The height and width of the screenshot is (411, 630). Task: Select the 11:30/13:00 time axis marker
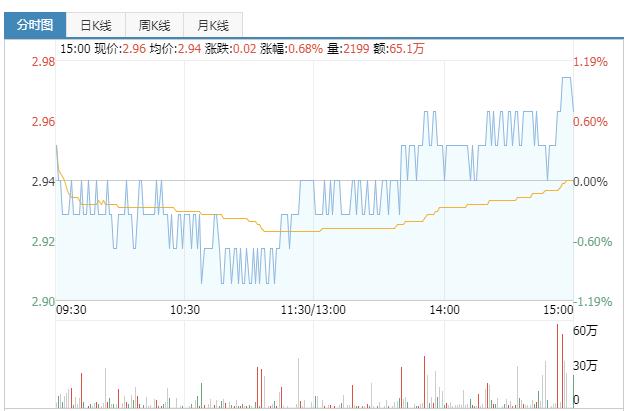(x=315, y=310)
